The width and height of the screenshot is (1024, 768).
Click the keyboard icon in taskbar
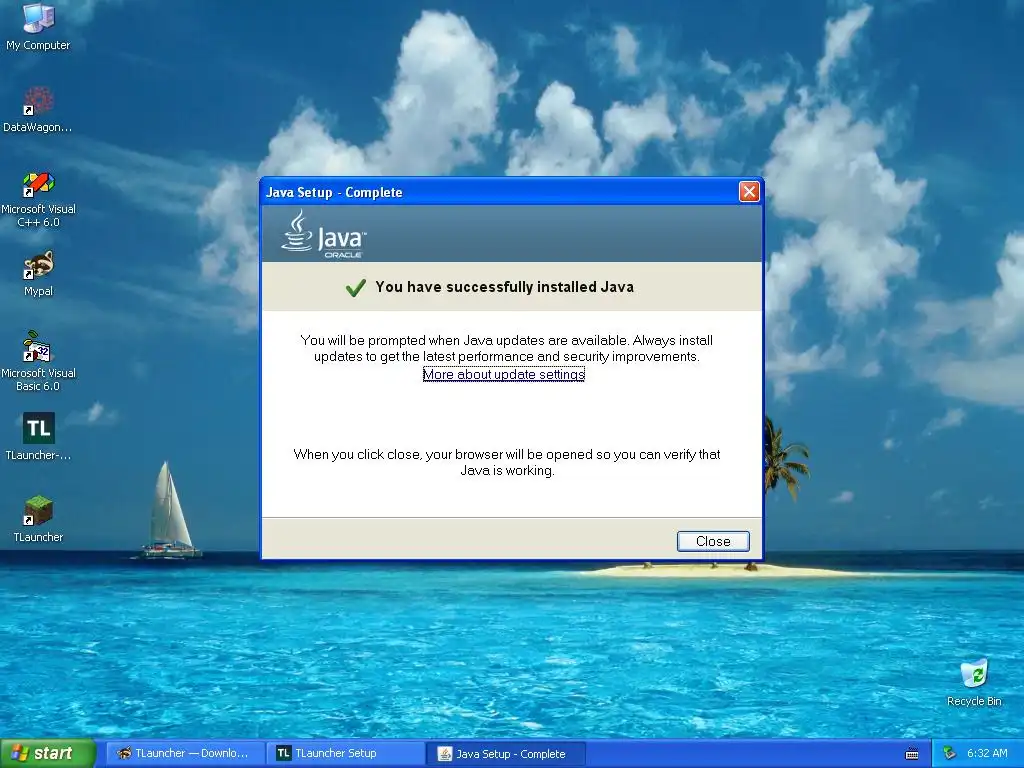[912, 754]
